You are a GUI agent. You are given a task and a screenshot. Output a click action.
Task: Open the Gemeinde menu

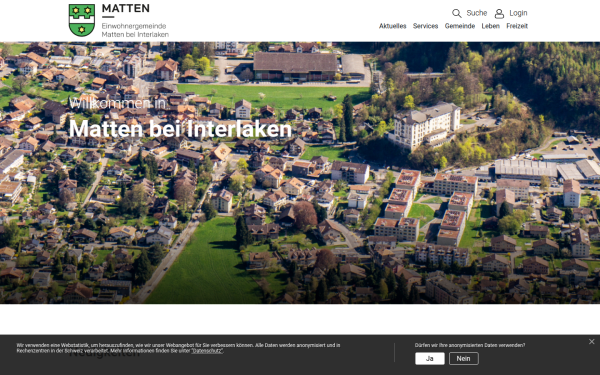(x=460, y=26)
